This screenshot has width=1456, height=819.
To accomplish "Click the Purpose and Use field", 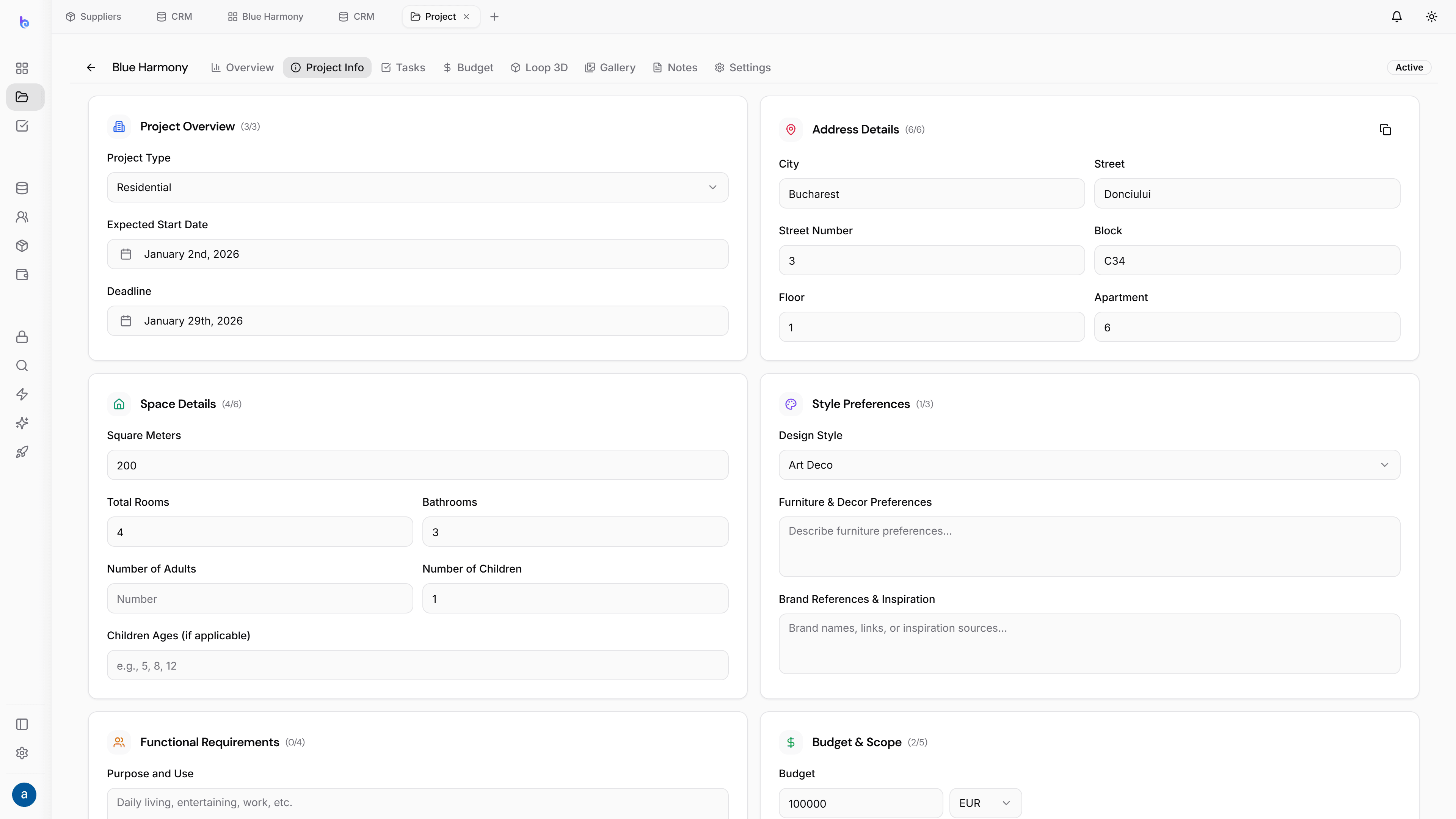I will (x=418, y=803).
